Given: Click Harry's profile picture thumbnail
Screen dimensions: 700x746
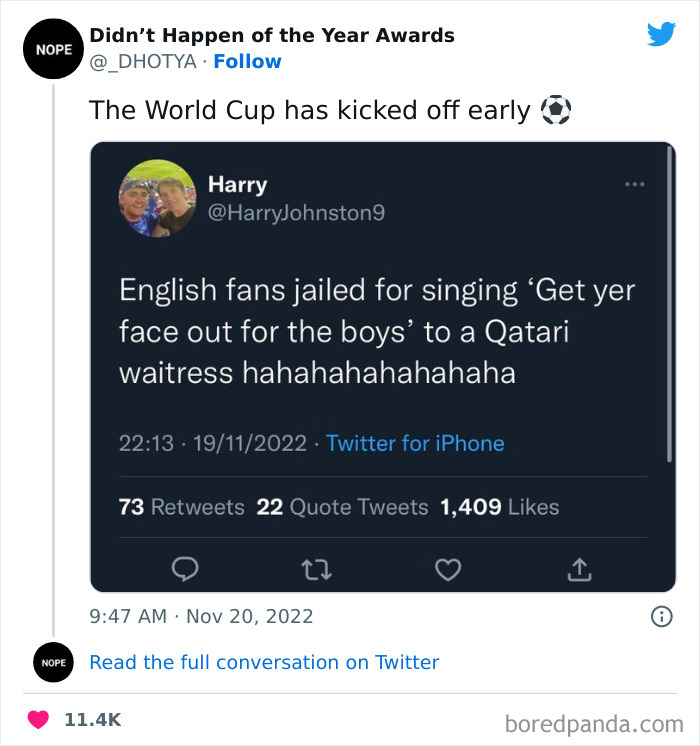Looking at the screenshot, I should click(157, 197).
